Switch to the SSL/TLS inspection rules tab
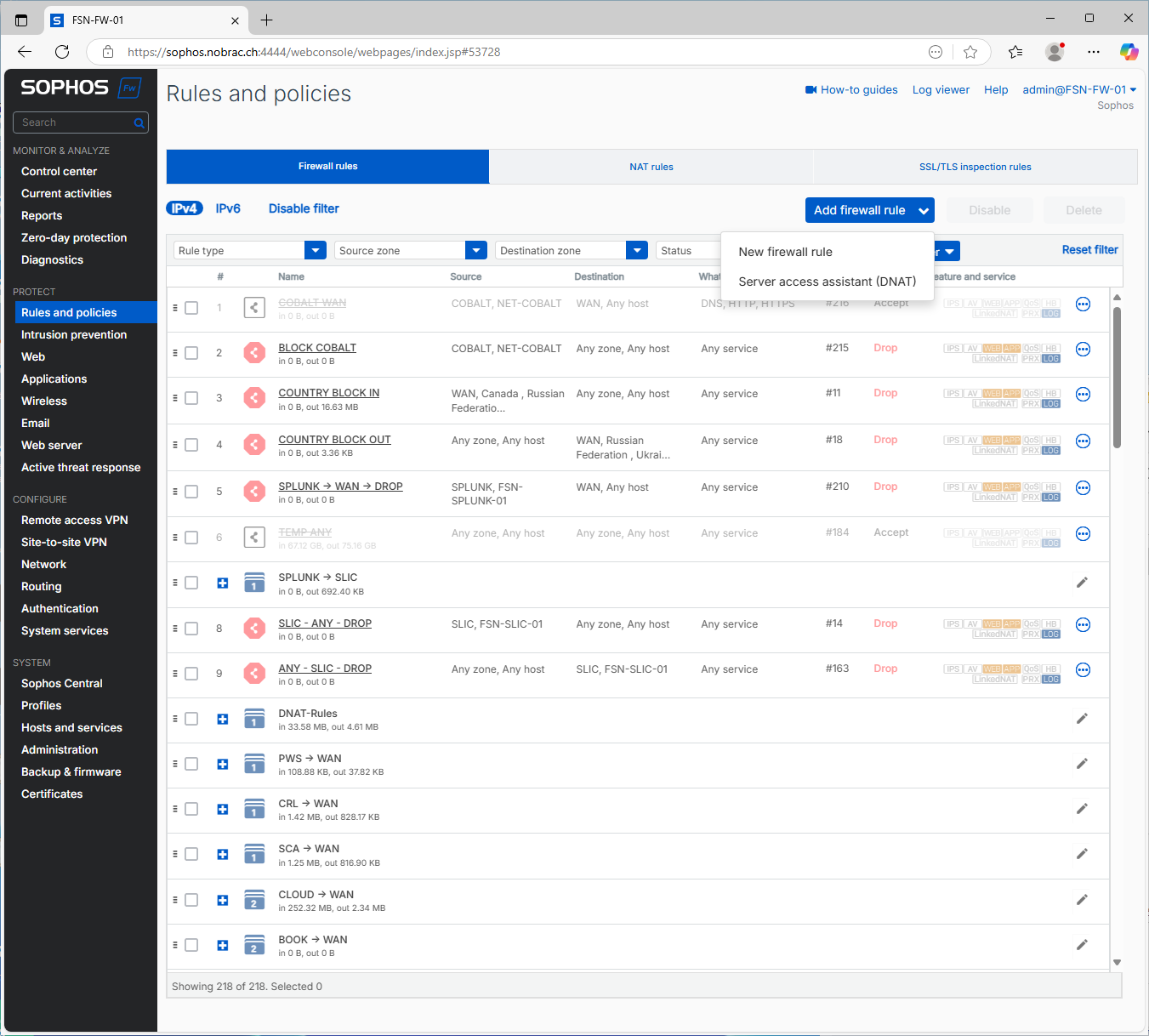The width and height of the screenshot is (1149, 1036). click(x=975, y=167)
